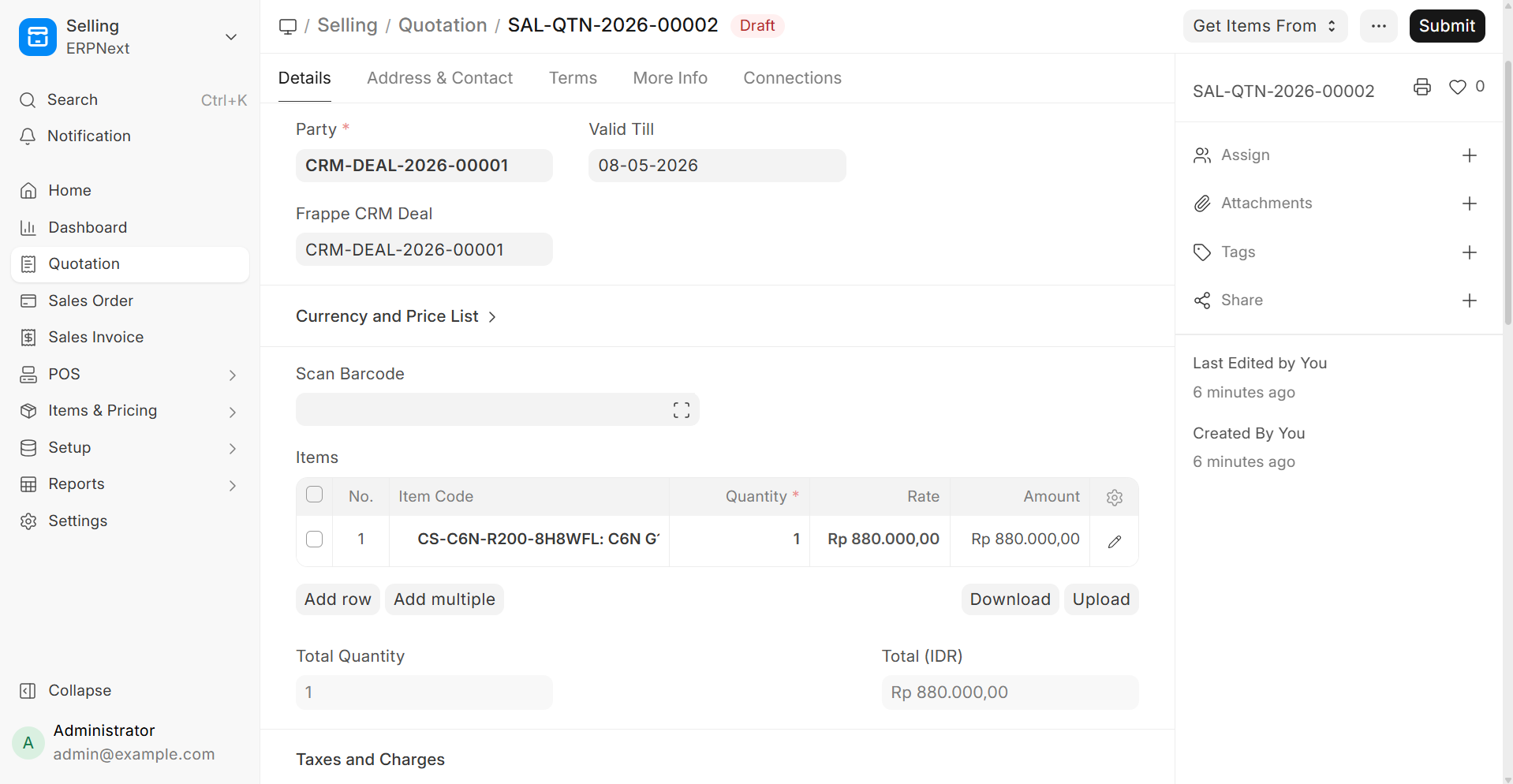
Task: Submit the quotation
Action: tap(1446, 26)
